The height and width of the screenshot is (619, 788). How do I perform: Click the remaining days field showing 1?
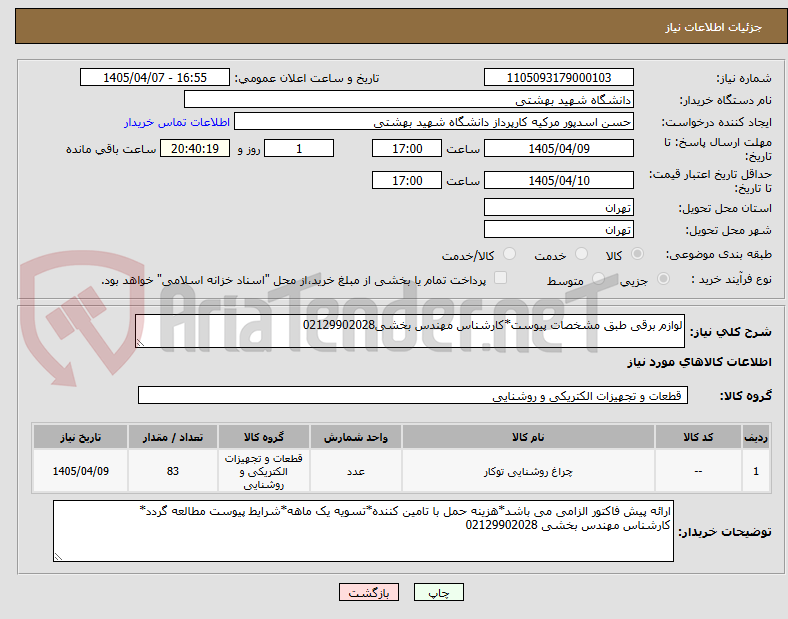pos(299,148)
